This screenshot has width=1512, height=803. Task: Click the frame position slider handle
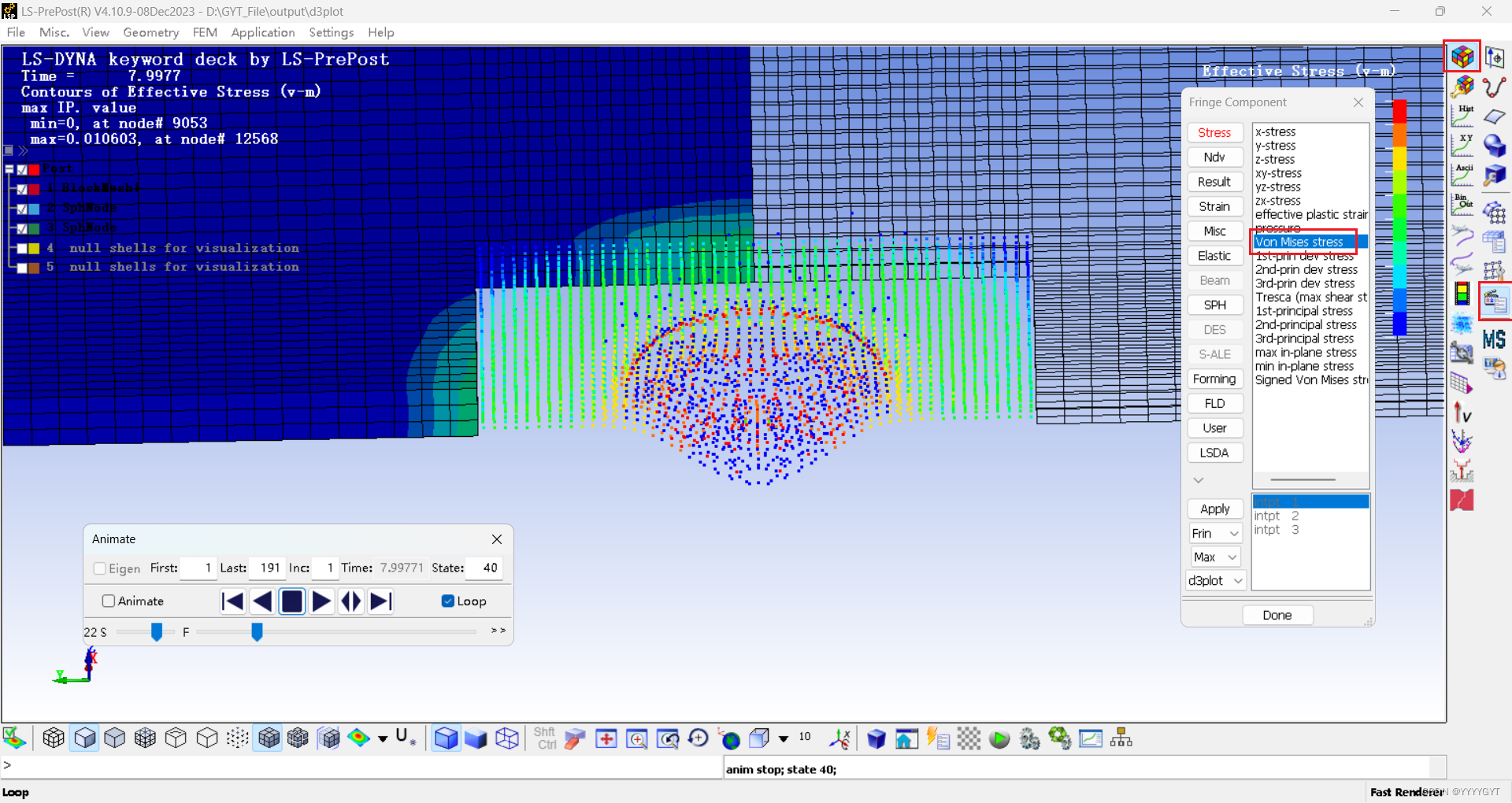coord(257,631)
